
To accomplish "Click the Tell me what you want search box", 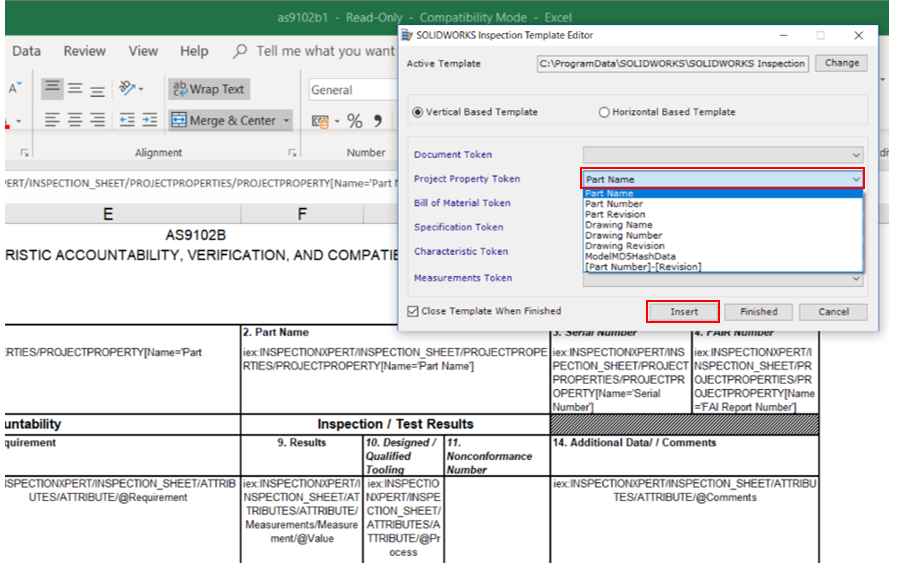I will pyautogui.click(x=326, y=51).
